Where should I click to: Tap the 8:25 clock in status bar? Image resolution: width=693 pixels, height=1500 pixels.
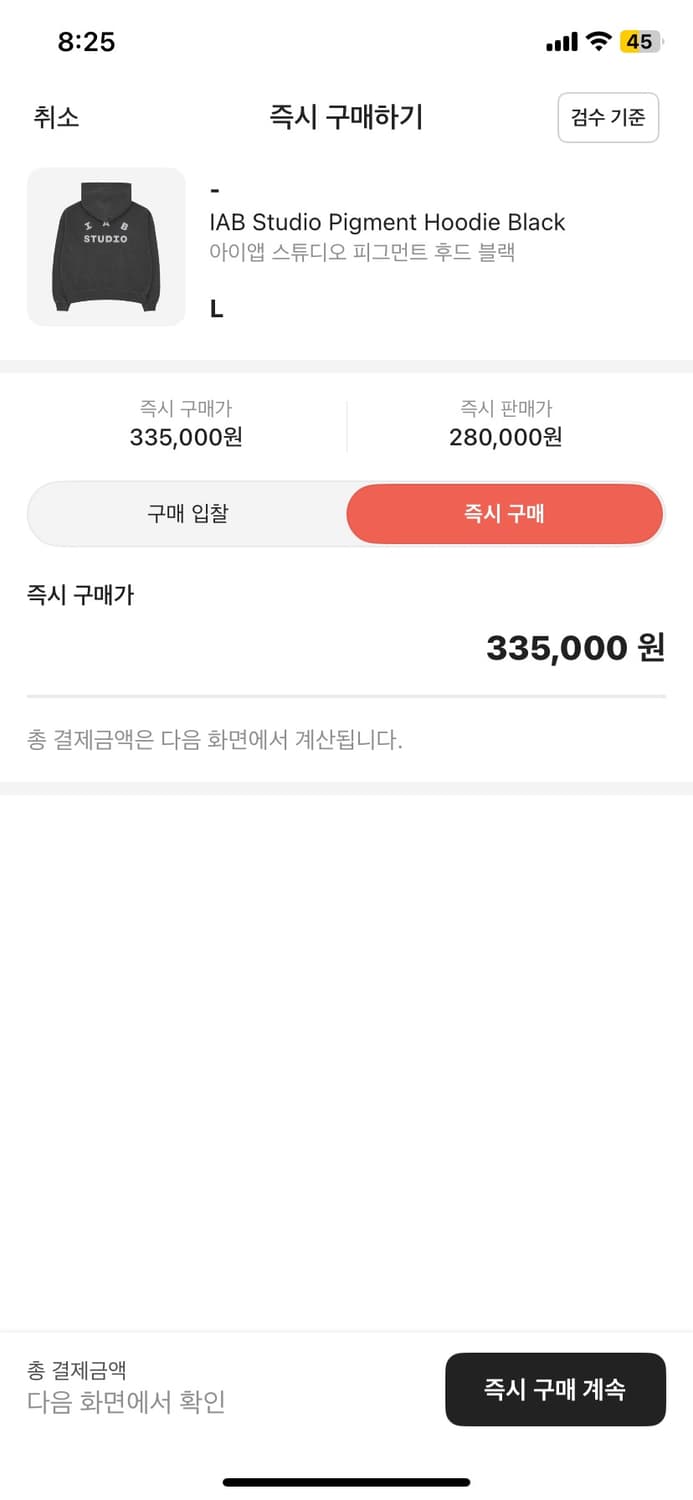88,41
